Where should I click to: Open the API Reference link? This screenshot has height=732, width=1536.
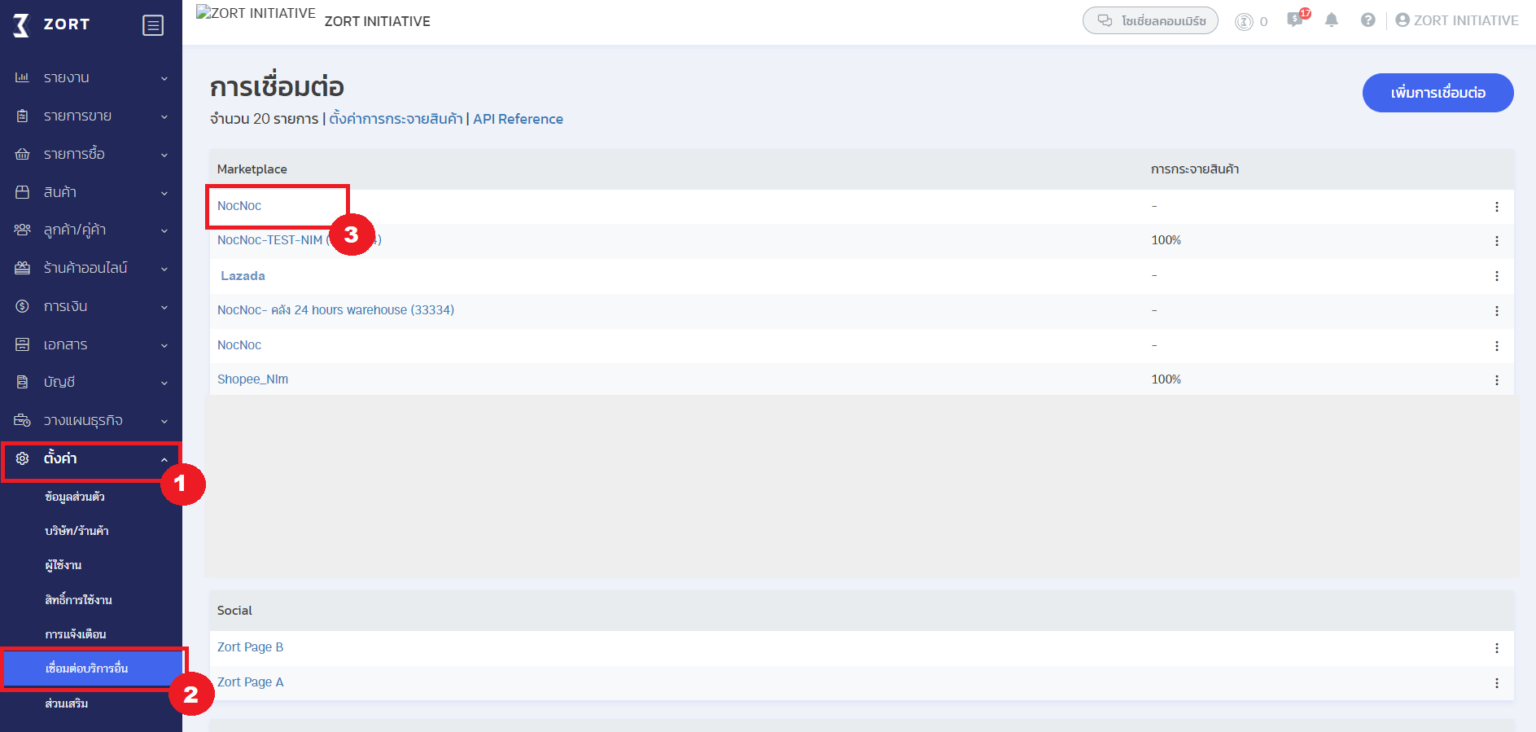(518, 118)
